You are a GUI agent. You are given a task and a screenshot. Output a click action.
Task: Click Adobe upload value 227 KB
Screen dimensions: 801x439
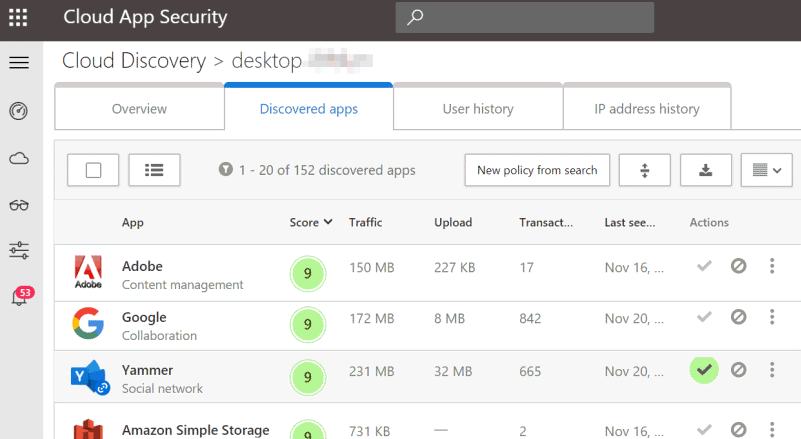pyautogui.click(x=454, y=268)
